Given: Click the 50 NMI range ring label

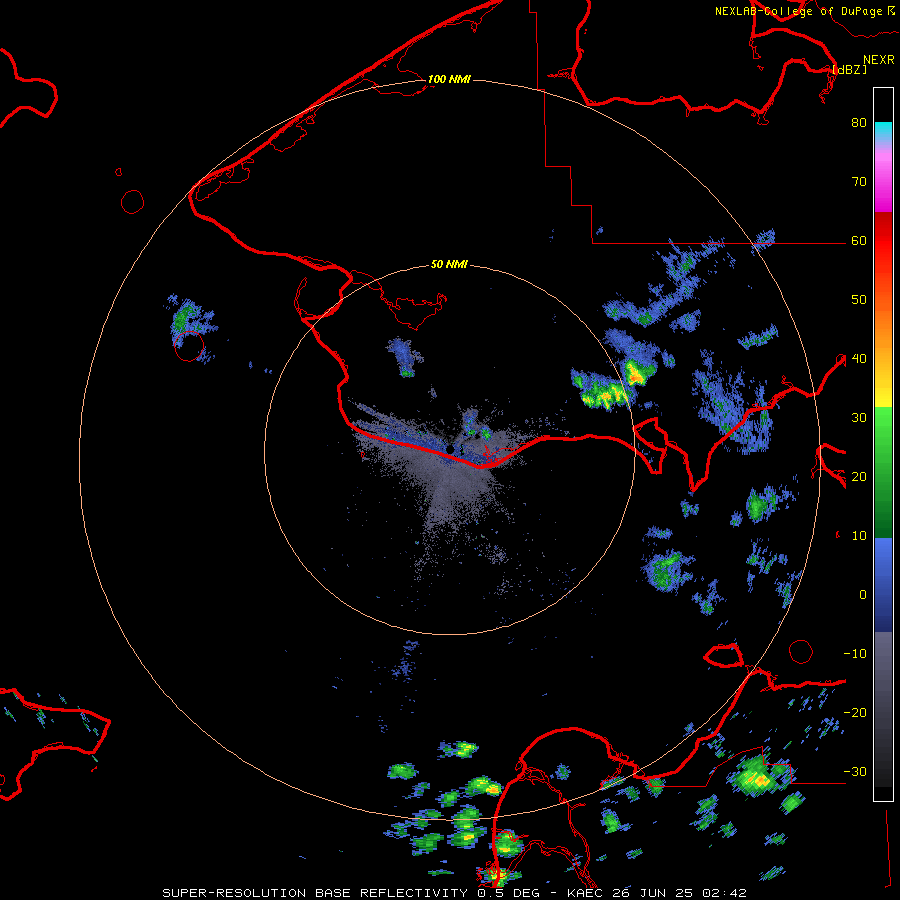Looking at the screenshot, I should (449, 265).
